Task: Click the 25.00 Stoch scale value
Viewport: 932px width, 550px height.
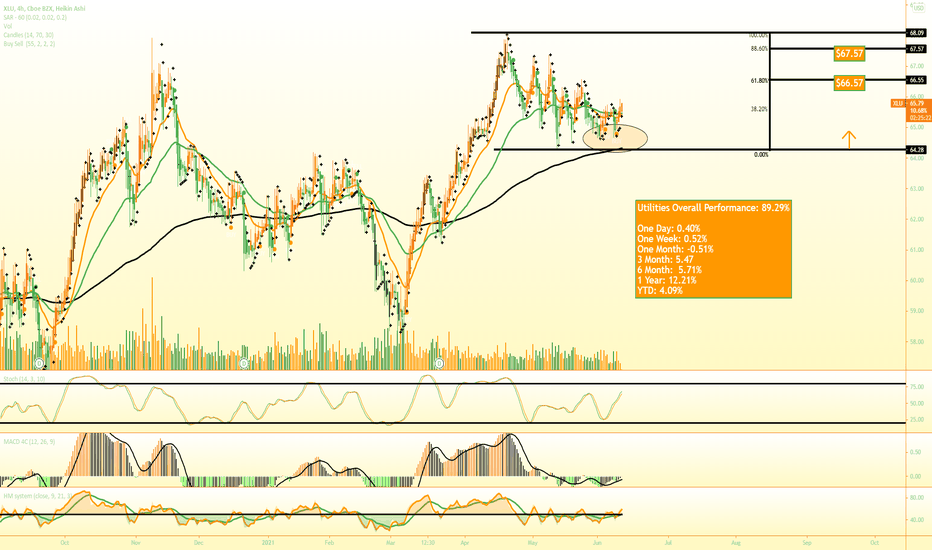Action: click(916, 419)
